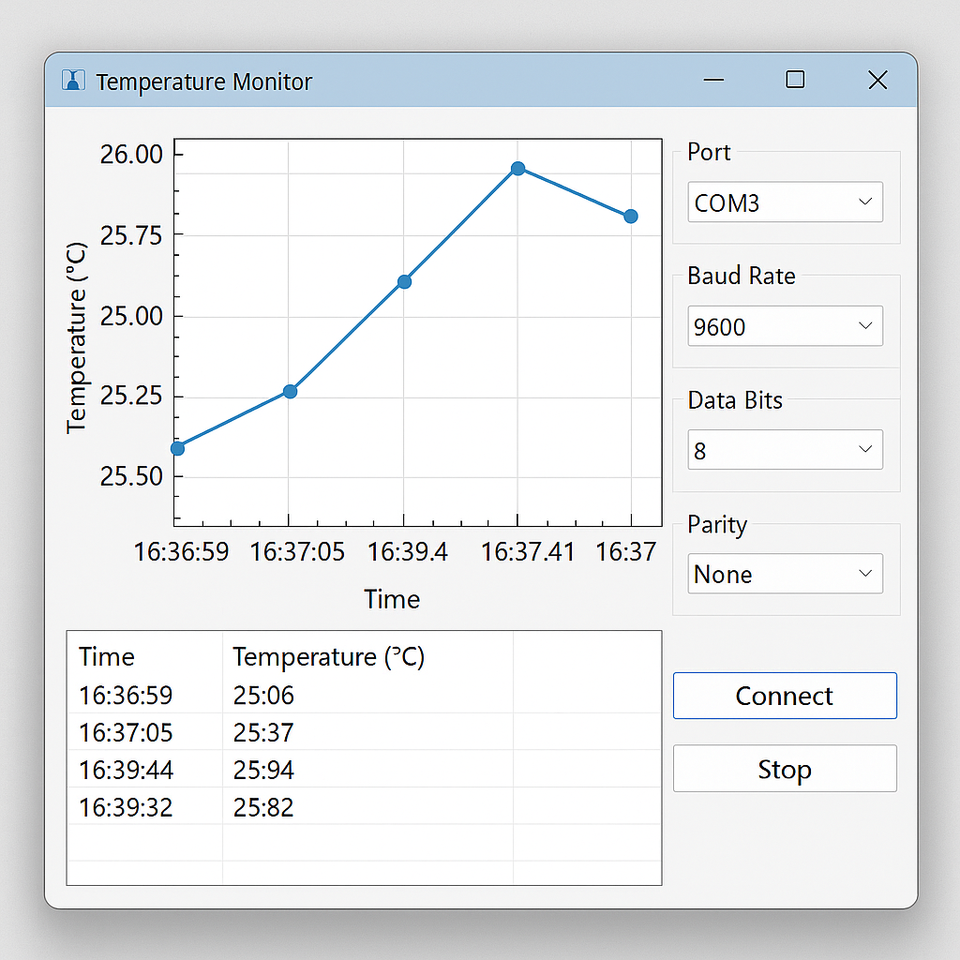Select table cell 25:37

click(263, 732)
